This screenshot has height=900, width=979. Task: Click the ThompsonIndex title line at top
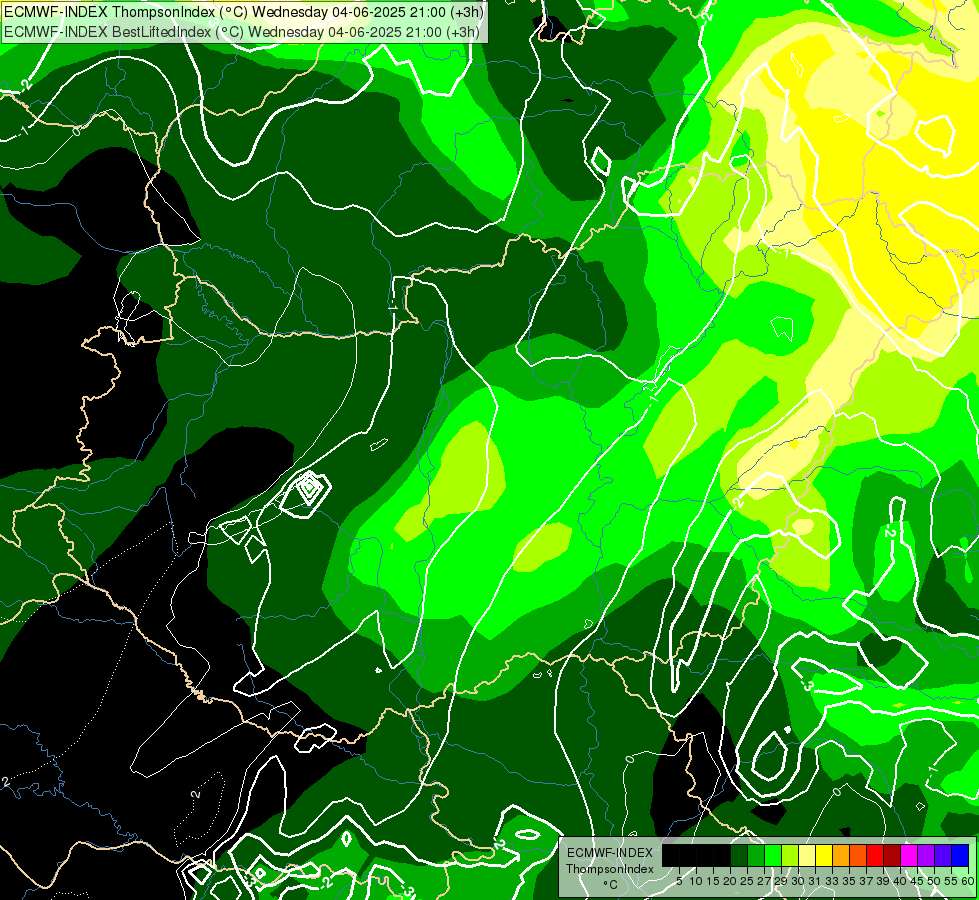pos(242,12)
